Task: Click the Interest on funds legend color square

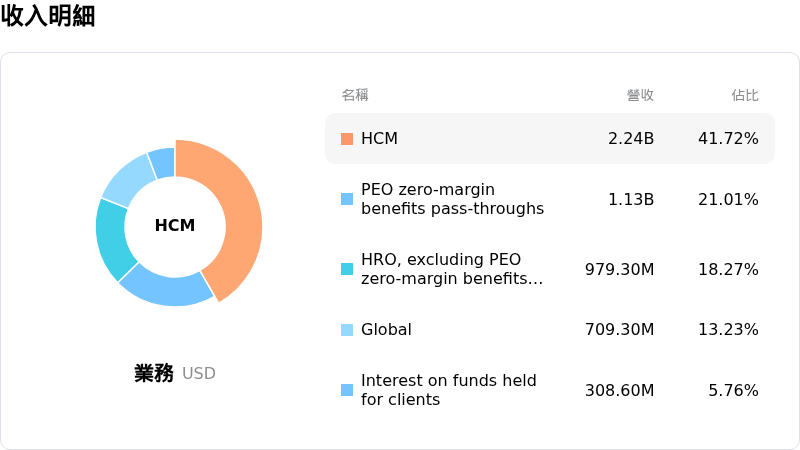Action: pos(347,390)
